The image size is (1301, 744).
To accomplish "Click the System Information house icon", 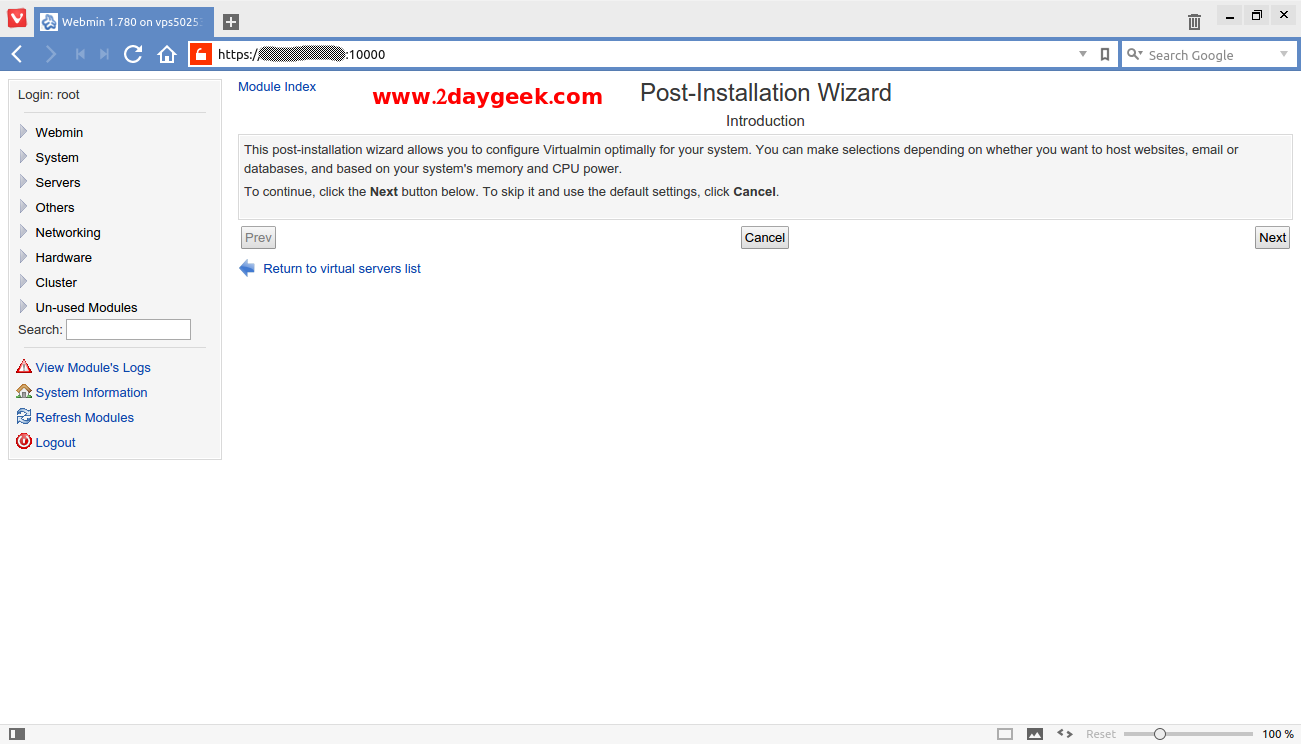I will (x=24, y=391).
